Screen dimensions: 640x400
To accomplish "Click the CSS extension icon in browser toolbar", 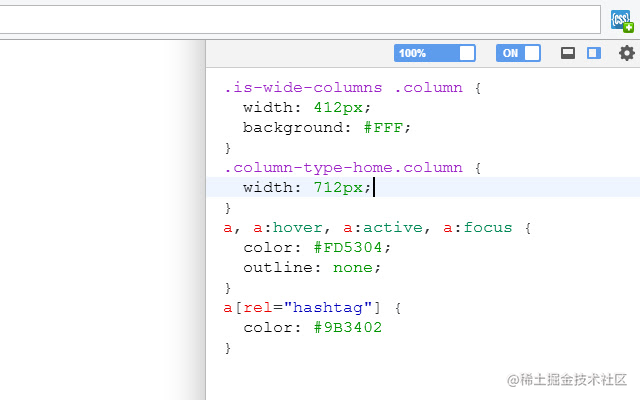I will point(622,20).
